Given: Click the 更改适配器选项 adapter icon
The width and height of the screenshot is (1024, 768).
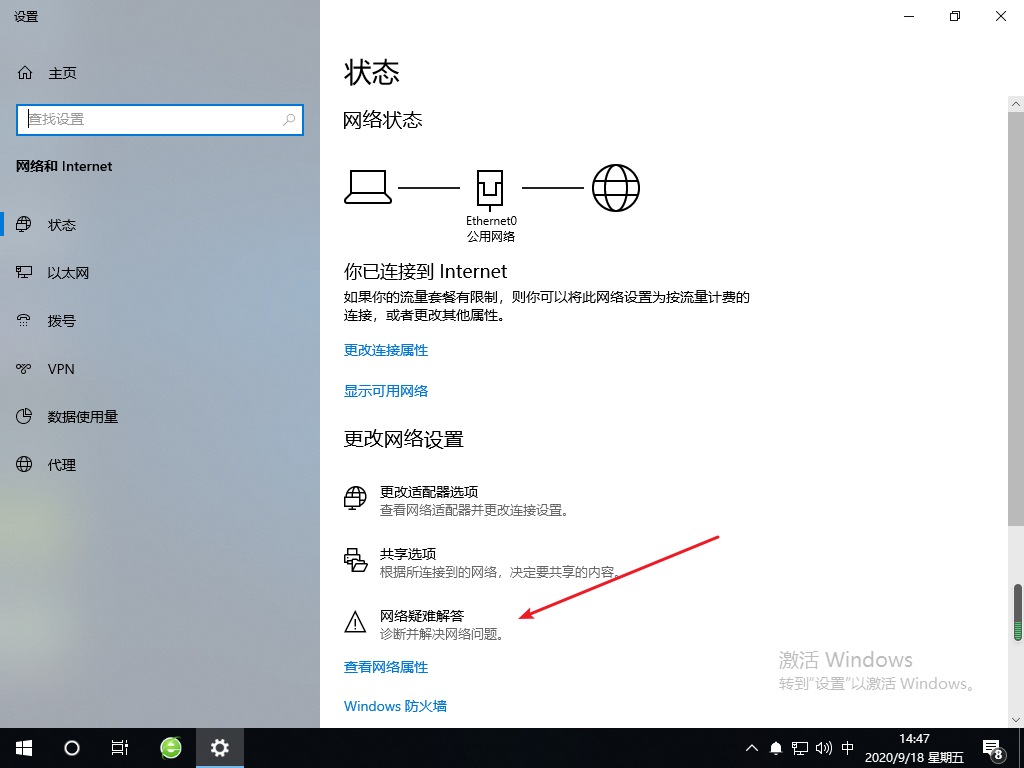Looking at the screenshot, I should [x=355, y=497].
